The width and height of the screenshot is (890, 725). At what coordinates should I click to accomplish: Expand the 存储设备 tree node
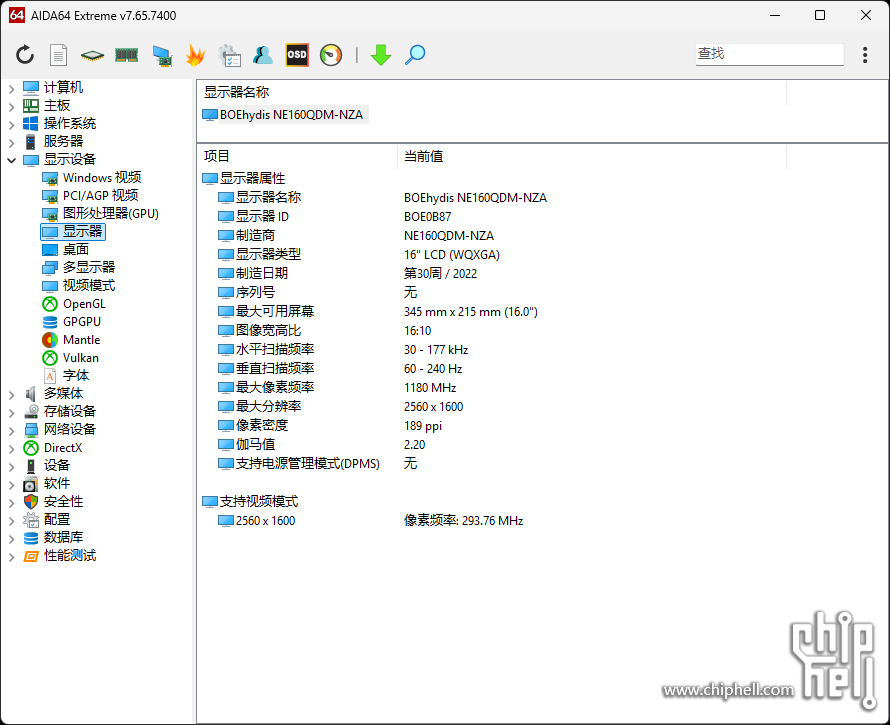pos(11,412)
